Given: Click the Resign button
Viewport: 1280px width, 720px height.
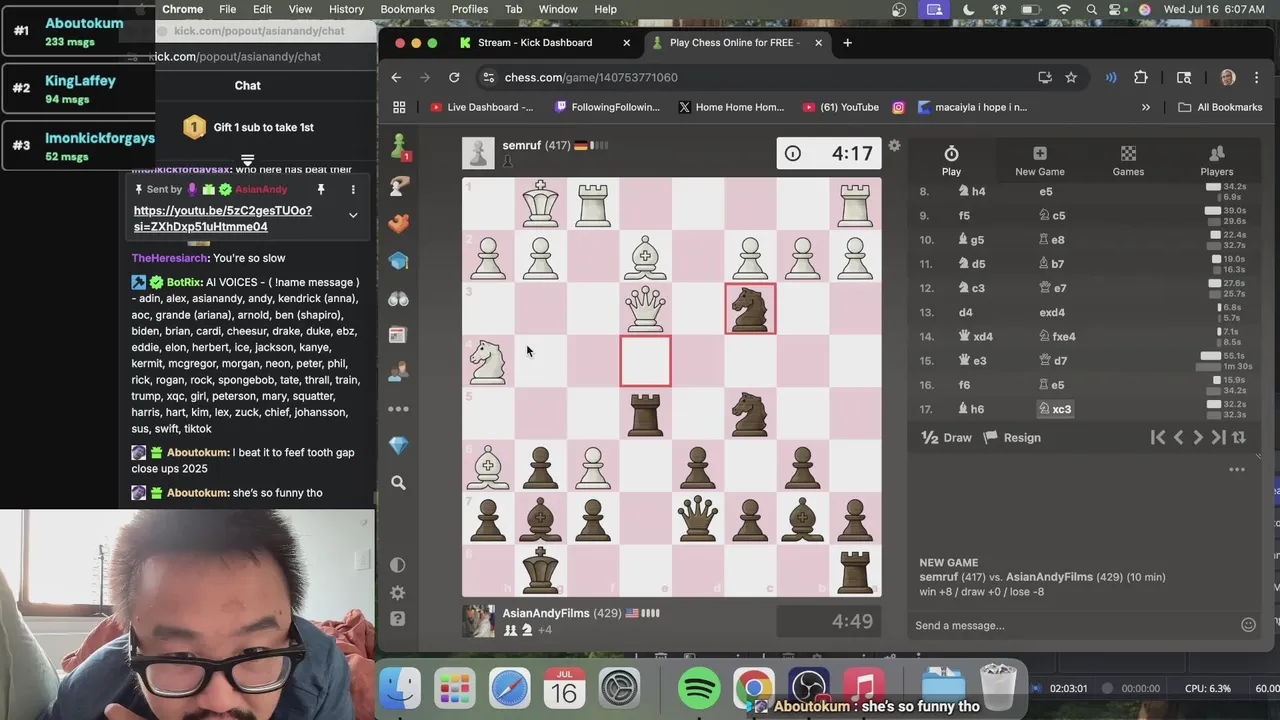Looking at the screenshot, I should pyautogui.click(x=1012, y=437).
